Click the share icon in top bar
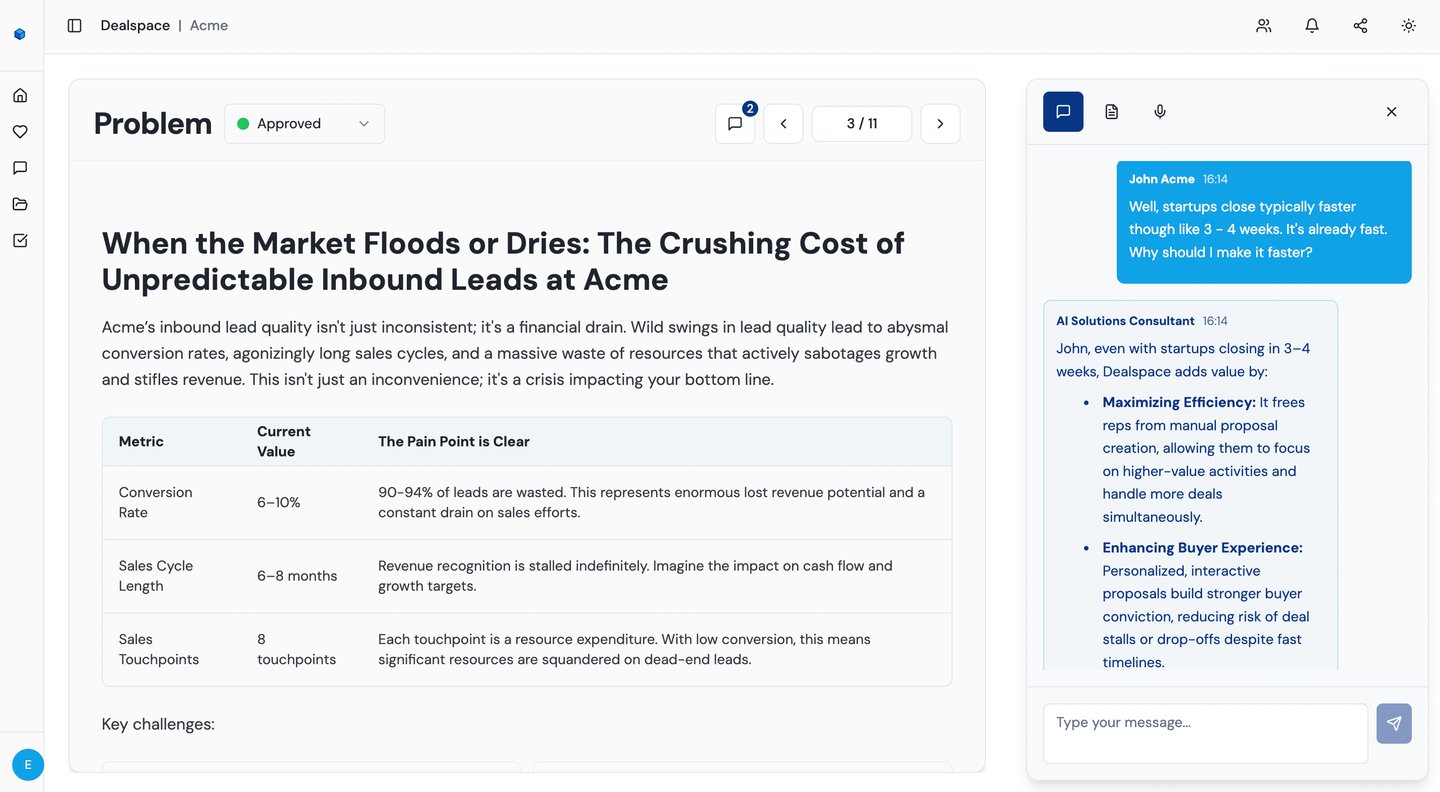This screenshot has height=792, width=1440. (x=1360, y=26)
